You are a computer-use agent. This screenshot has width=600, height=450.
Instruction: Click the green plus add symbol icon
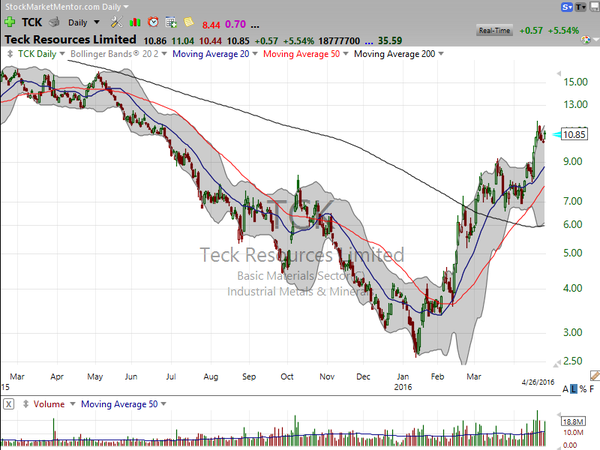(9, 22)
